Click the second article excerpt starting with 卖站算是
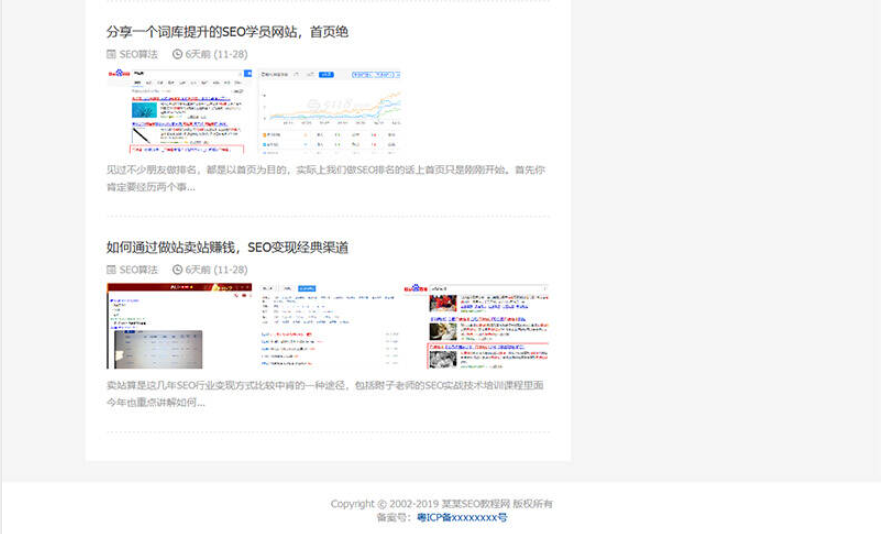Image resolution: width=881 pixels, height=534 pixels. pos(326,393)
